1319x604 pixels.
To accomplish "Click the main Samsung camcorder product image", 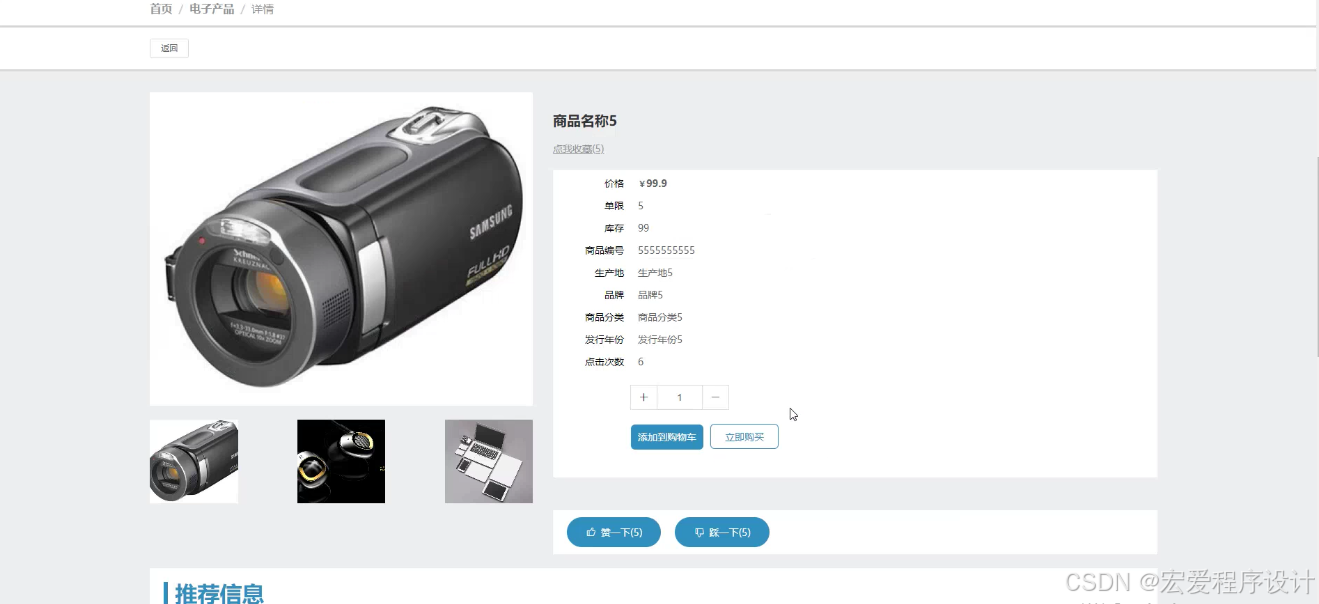I will [x=341, y=249].
